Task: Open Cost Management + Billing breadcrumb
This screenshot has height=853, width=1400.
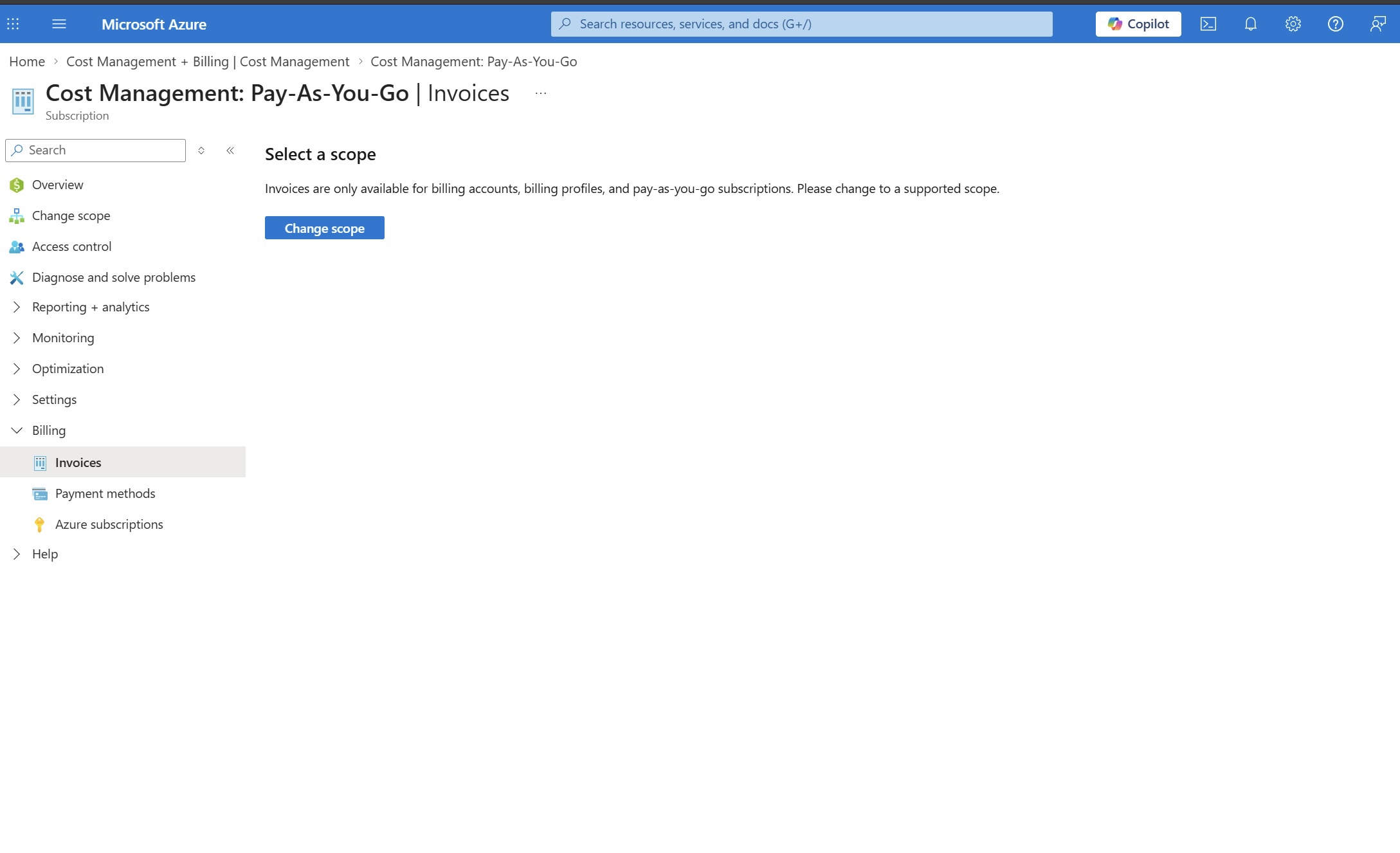Action: coord(208,62)
